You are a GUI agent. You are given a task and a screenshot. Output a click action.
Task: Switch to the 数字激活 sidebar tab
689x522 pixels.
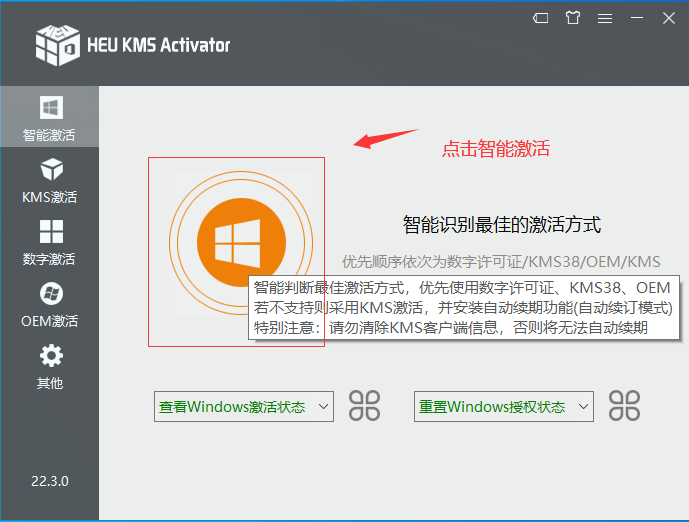49,242
